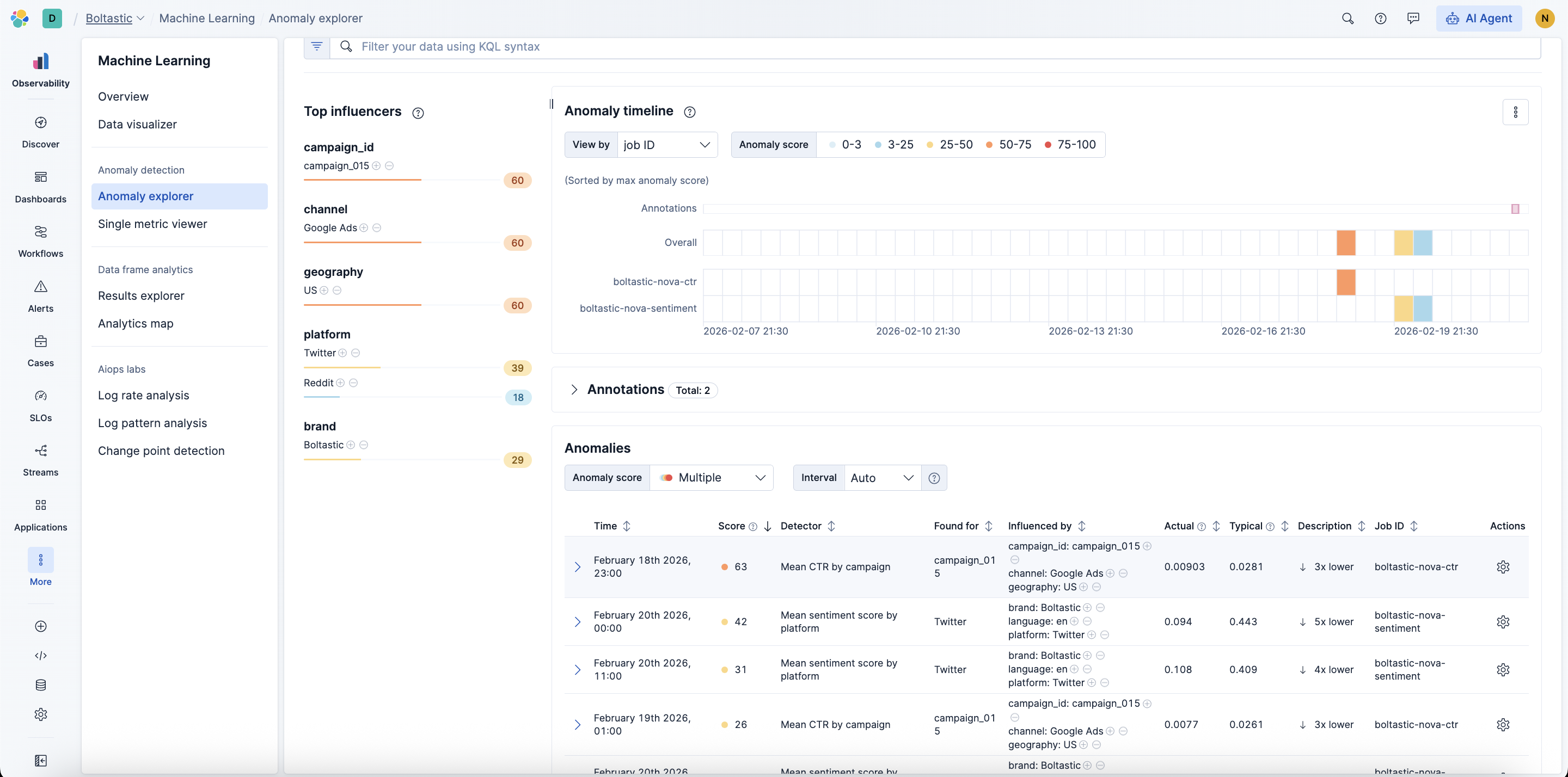Click the KQL filter options icon
This screenshot has height=777, width=1568.
tap(316, 46)
